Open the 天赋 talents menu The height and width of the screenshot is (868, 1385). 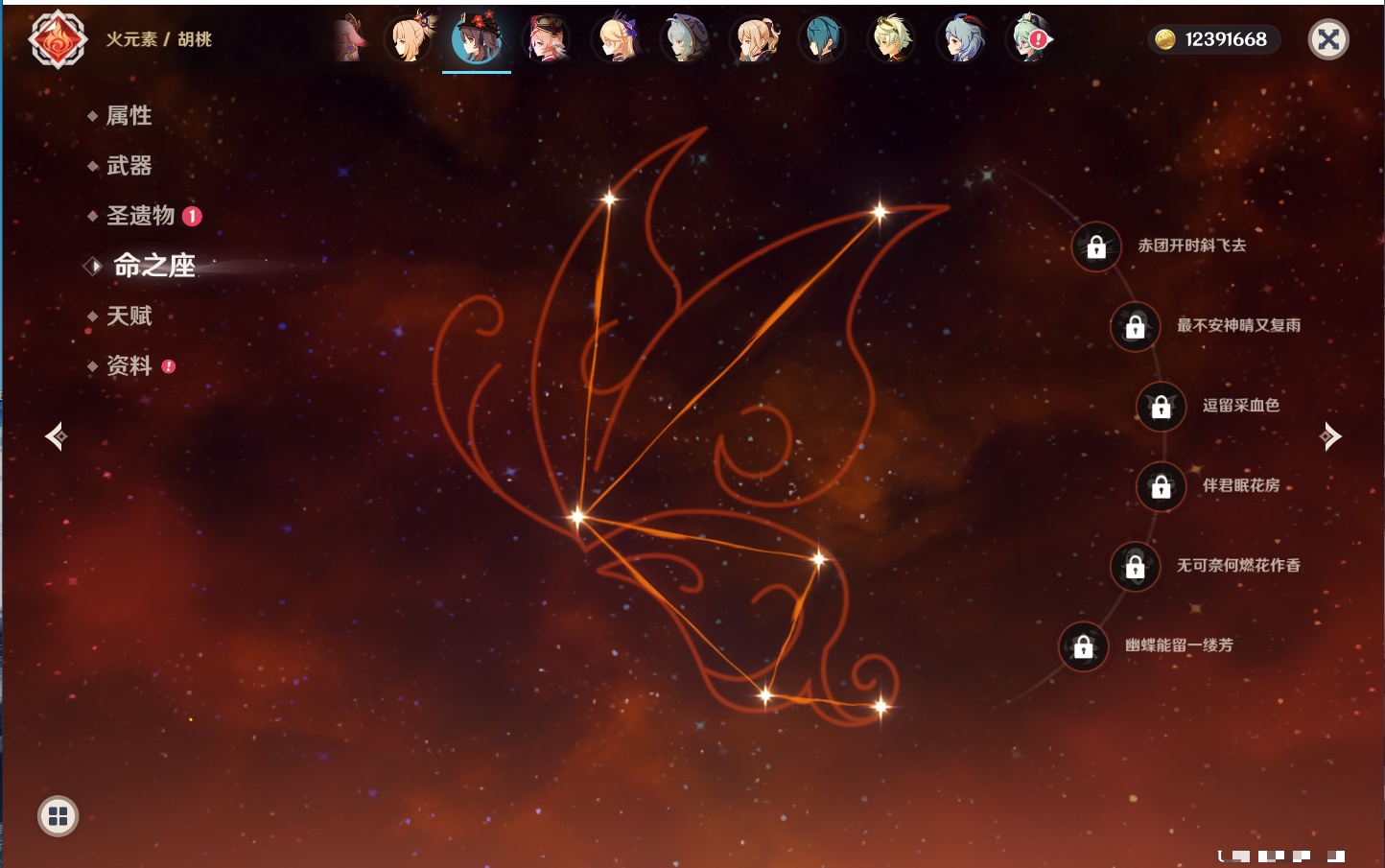click(129, 316)
